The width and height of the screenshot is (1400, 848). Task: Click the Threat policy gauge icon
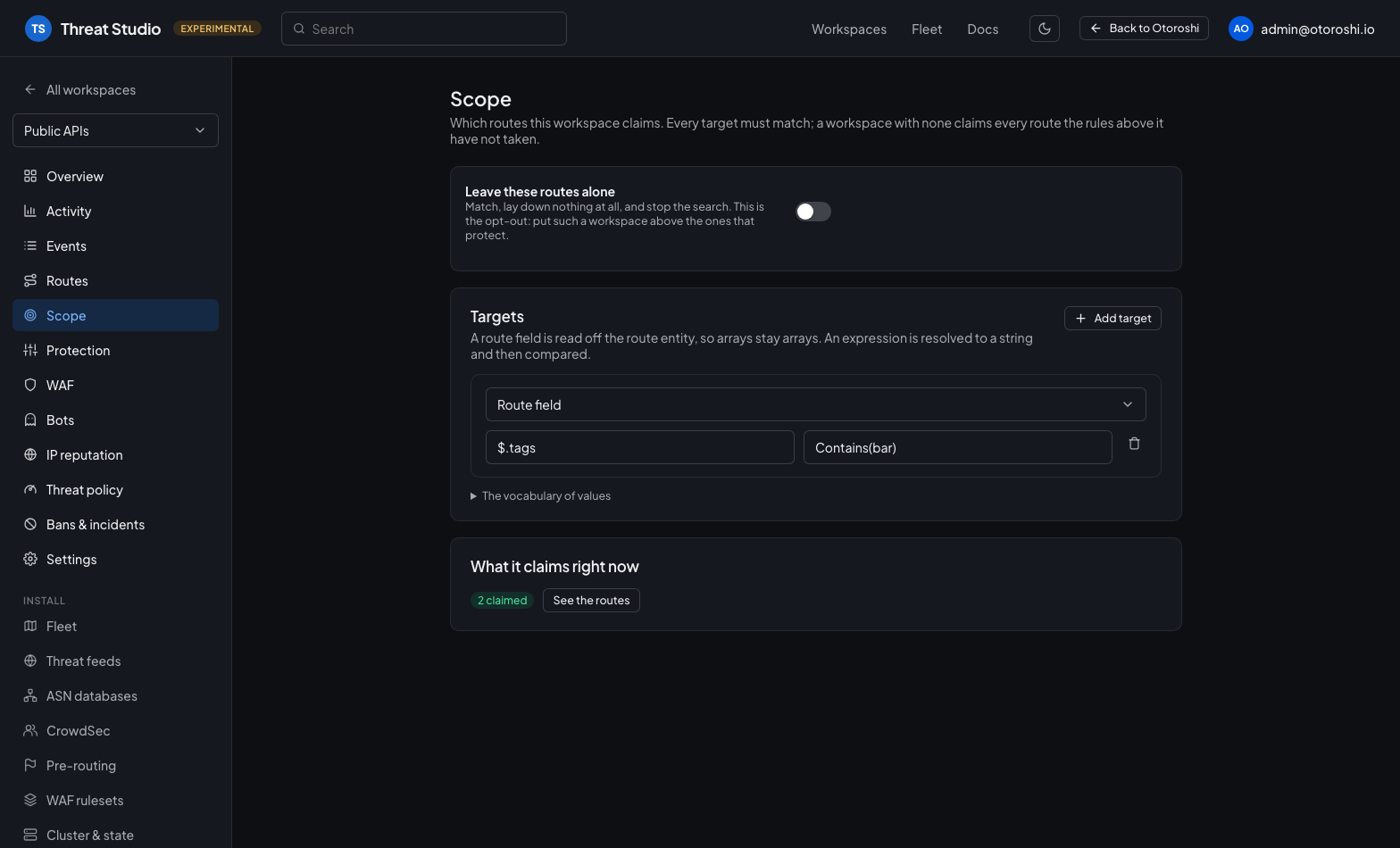coord(30,489)
